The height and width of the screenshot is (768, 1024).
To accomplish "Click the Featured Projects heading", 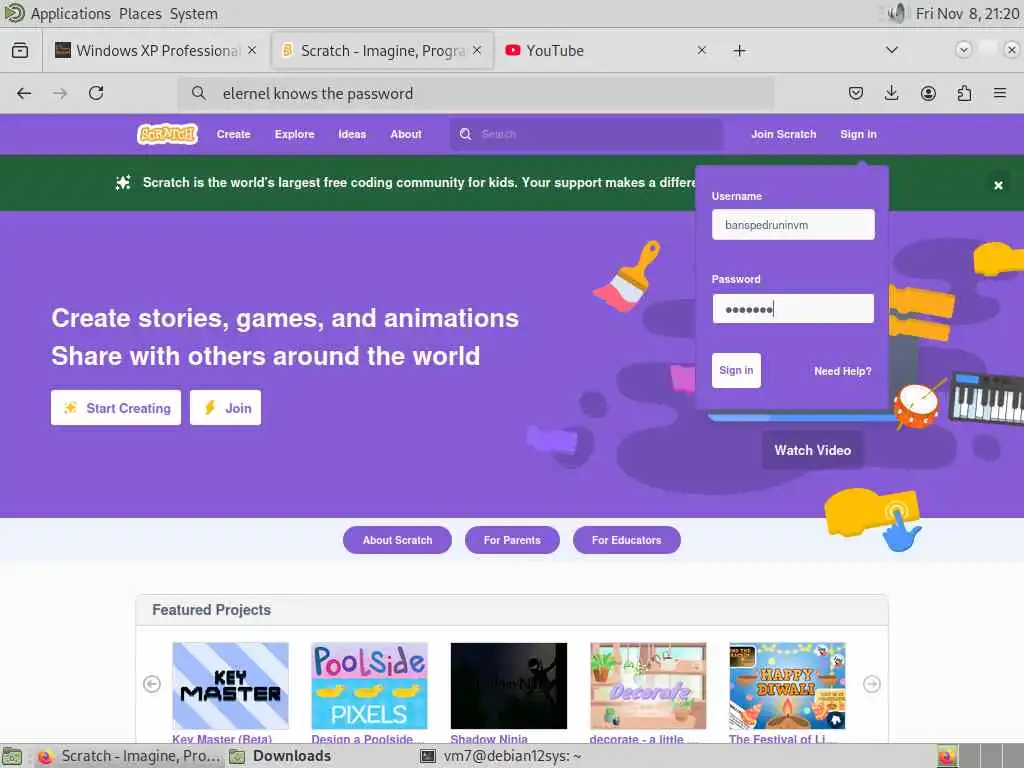I will click(212, 609).
